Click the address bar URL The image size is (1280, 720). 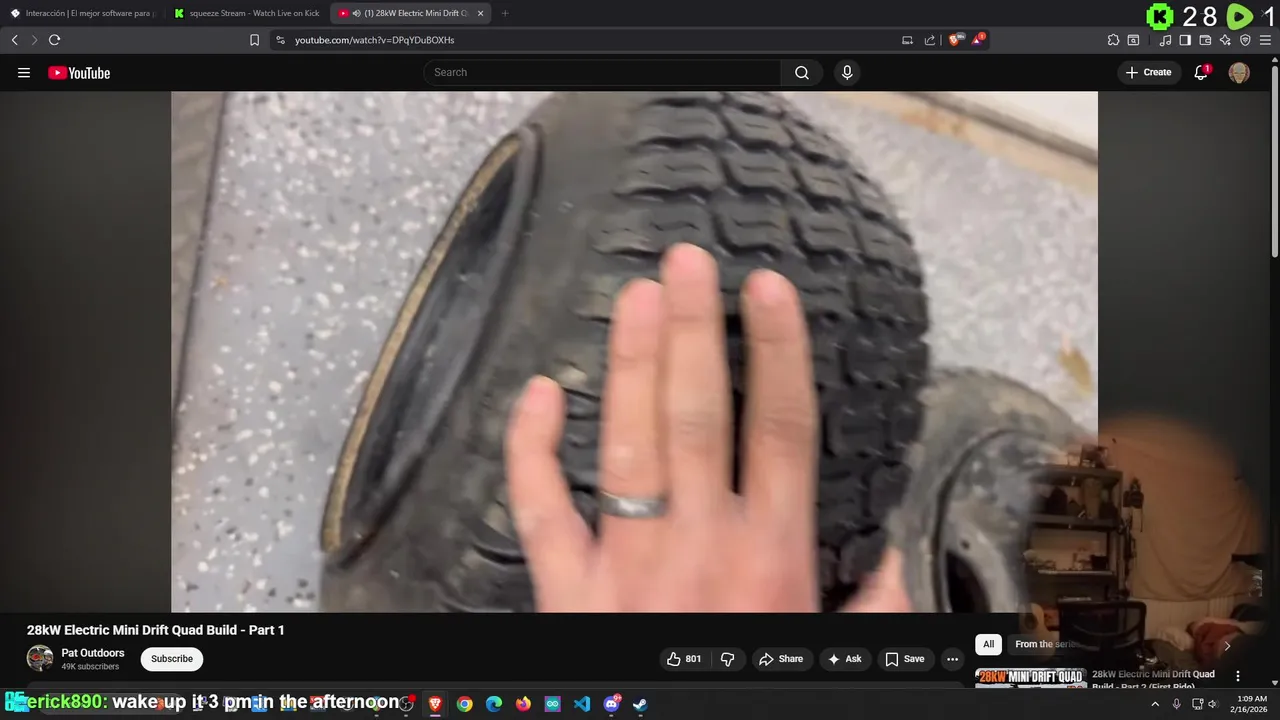pyautogui.click(x=374, y=40)
